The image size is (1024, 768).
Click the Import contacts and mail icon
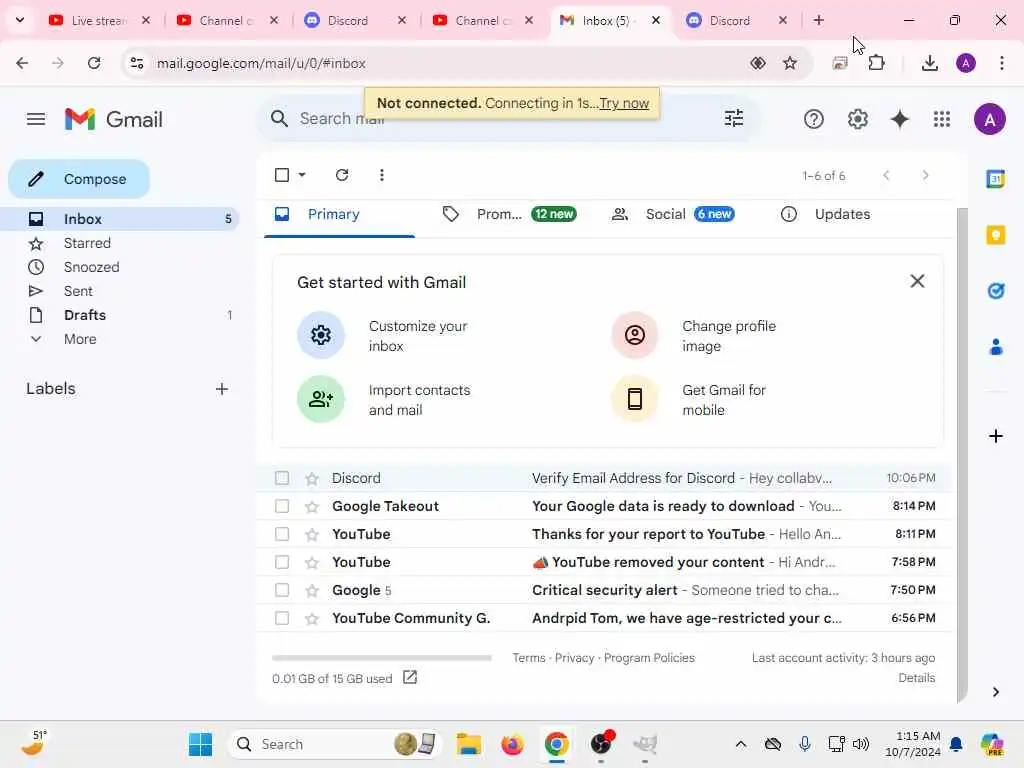tap(321, 398)
